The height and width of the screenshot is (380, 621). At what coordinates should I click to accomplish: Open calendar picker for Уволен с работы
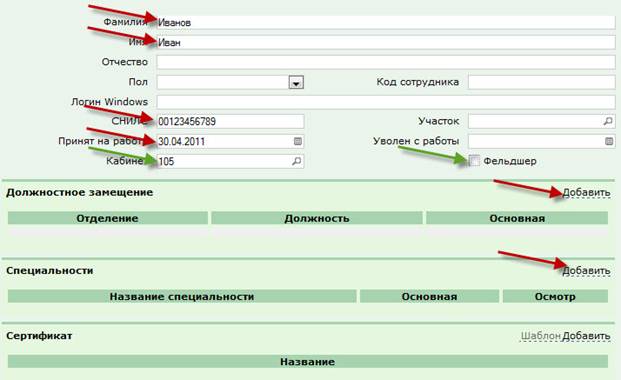click(609, 141)
